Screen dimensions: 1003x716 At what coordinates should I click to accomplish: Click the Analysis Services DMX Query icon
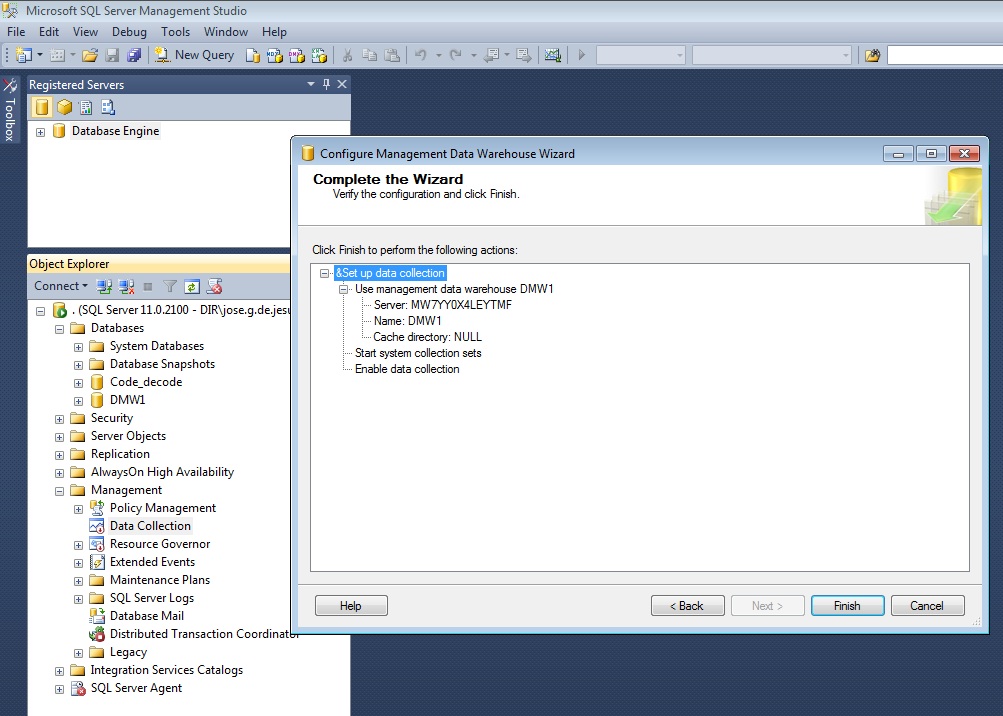point(296,56)
